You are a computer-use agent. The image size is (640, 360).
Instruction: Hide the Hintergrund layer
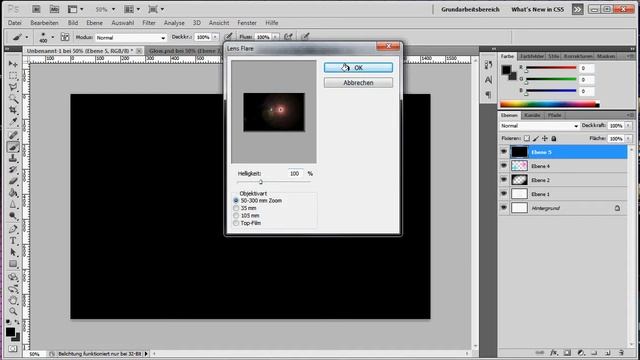[504, 208]
